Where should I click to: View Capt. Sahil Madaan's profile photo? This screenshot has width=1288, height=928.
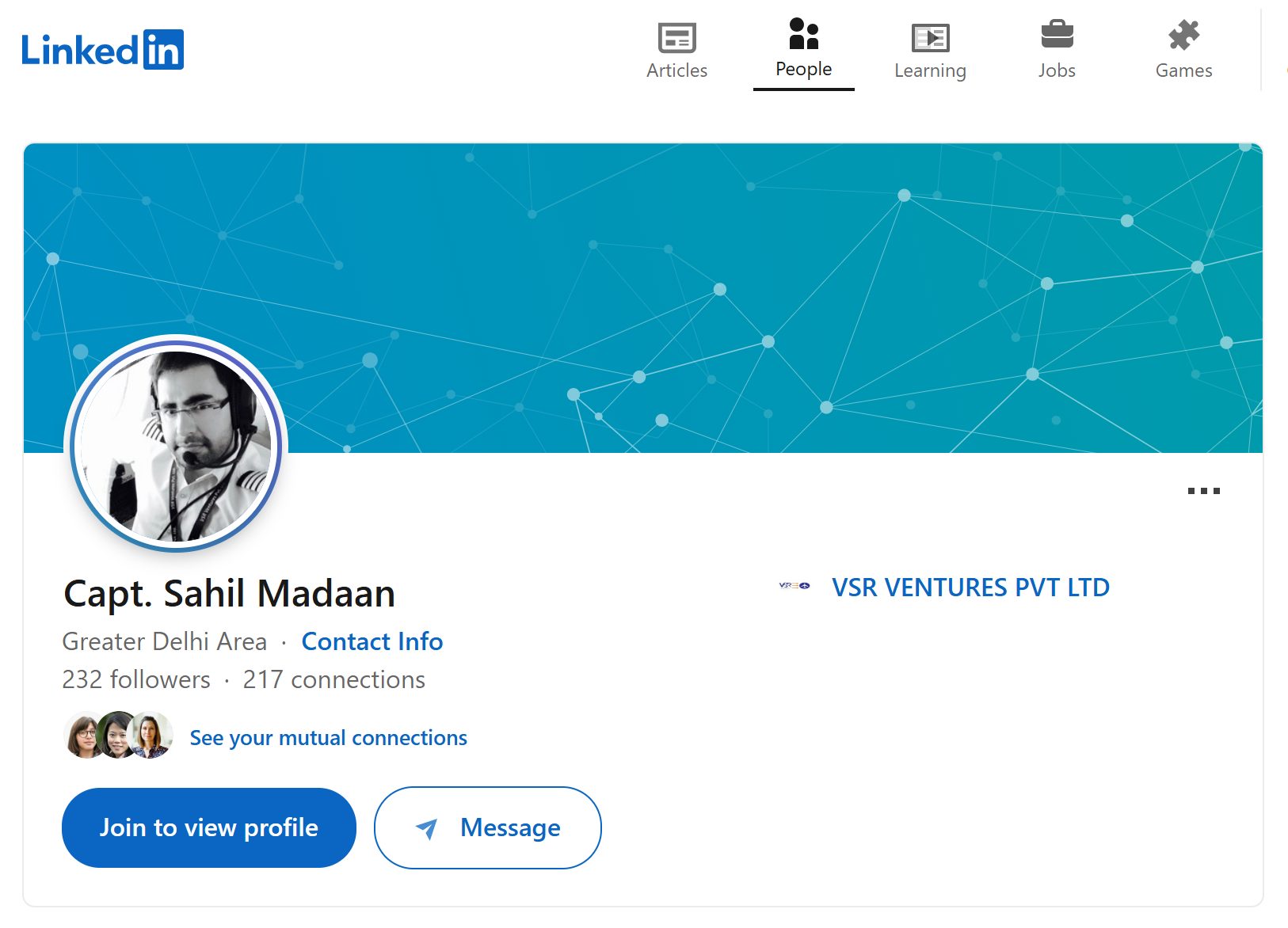click(176, 444)
